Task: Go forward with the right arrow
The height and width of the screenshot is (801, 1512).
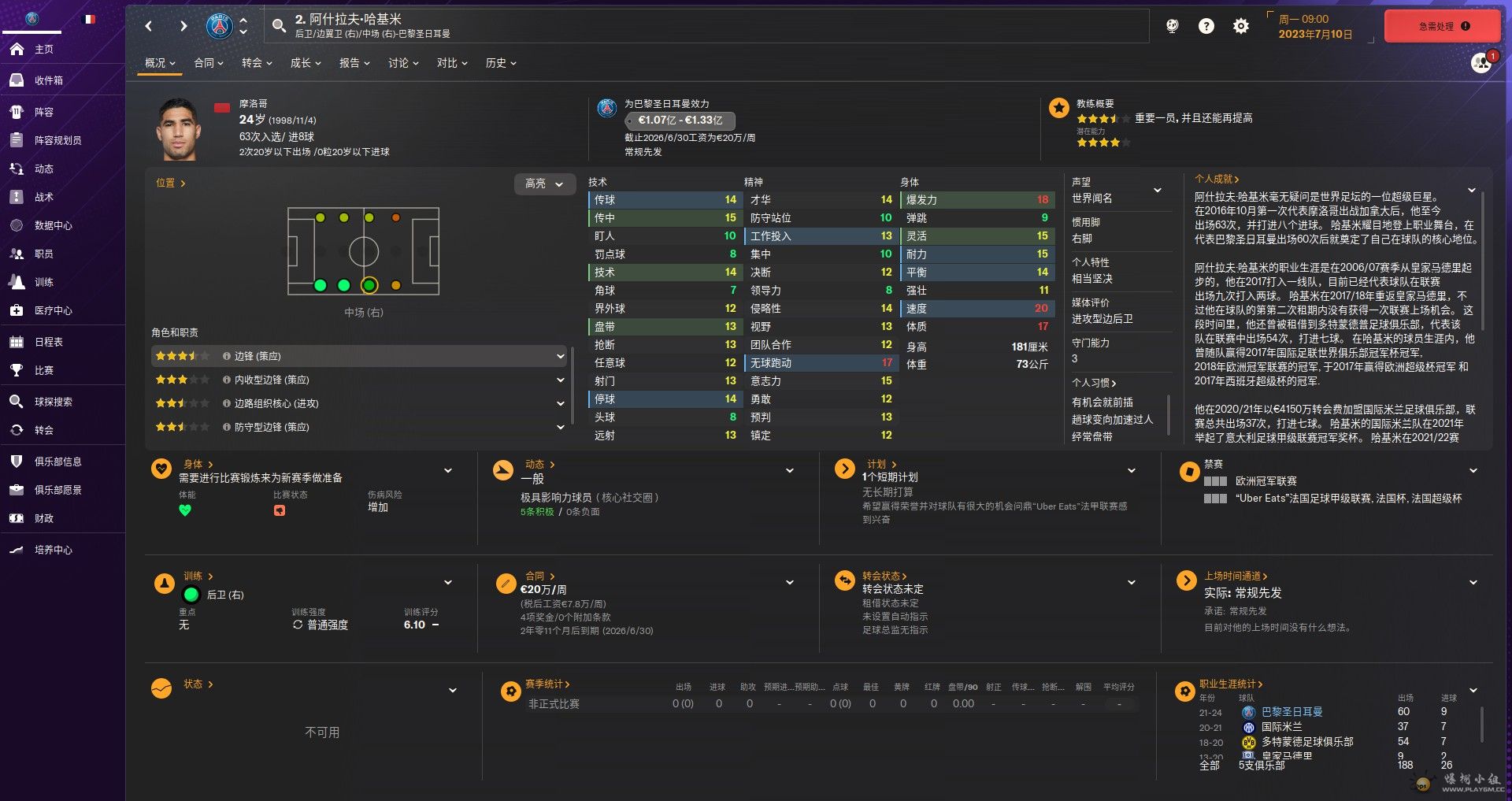Action: tap(183, 26)
